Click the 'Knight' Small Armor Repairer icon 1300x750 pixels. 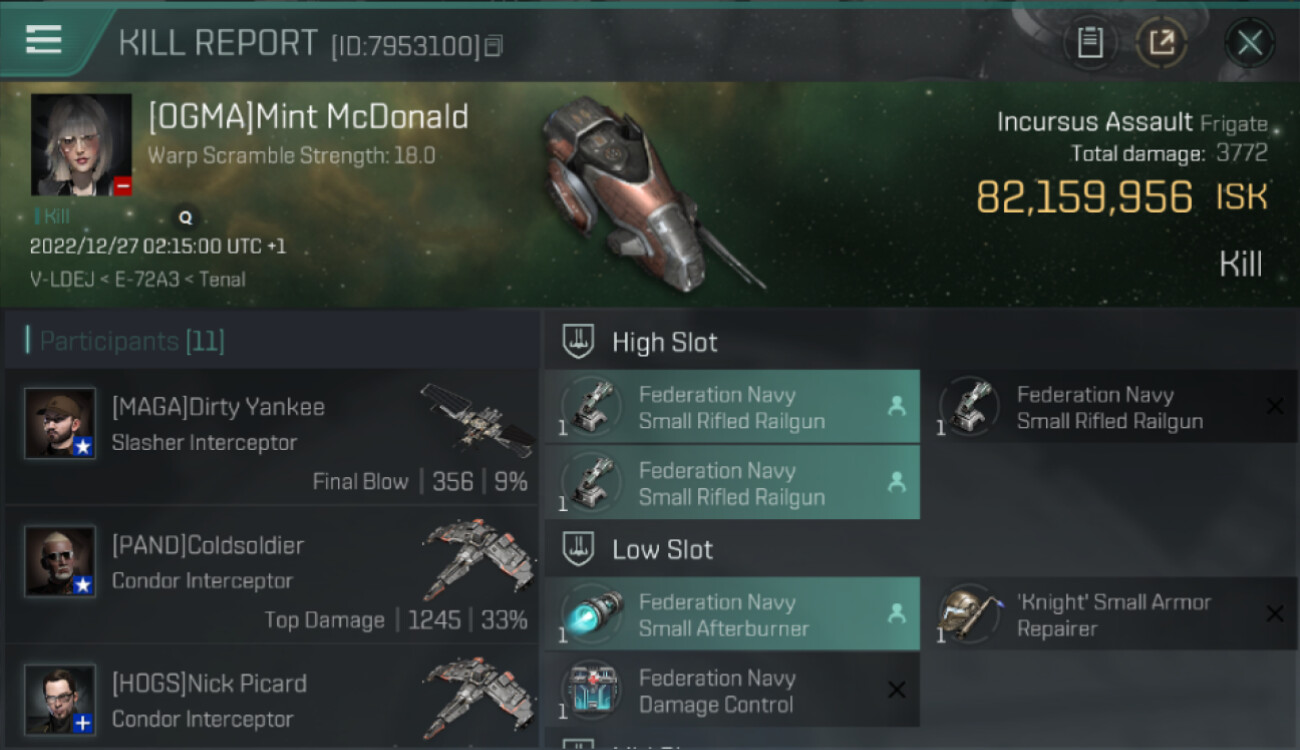click(x=967, y=614)
